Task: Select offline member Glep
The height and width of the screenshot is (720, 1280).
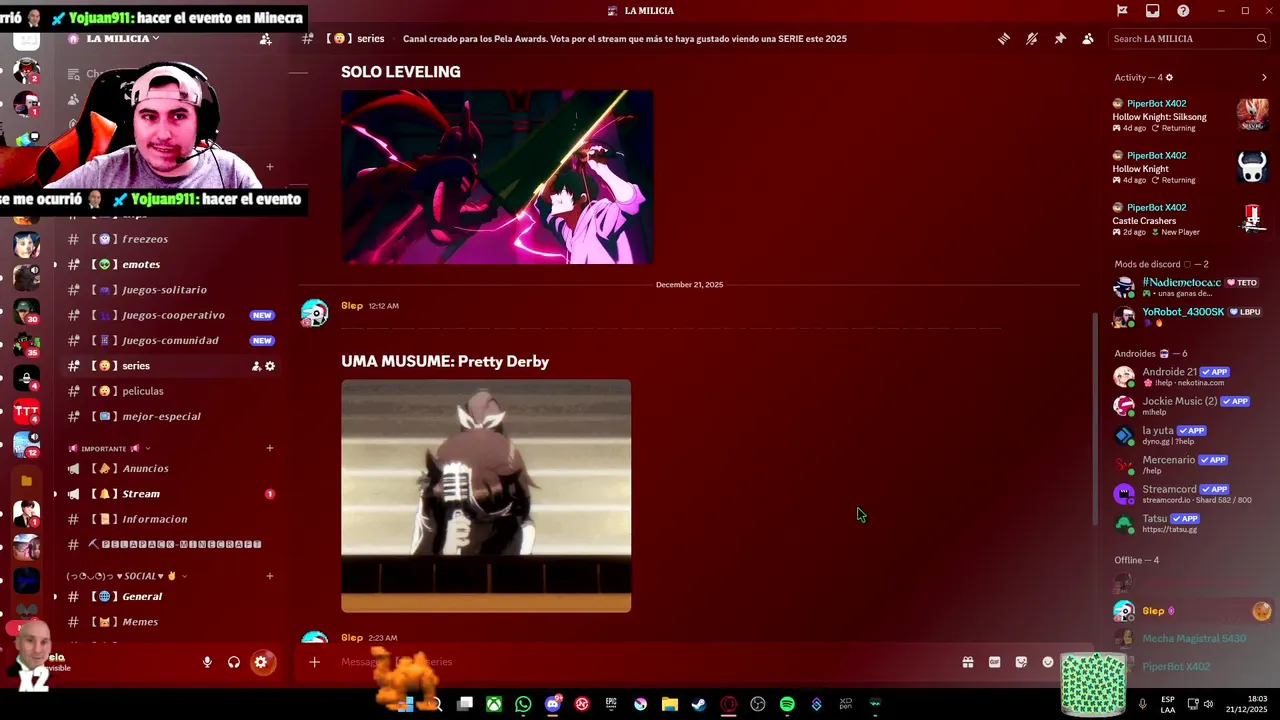Action: pos(1190,611)
